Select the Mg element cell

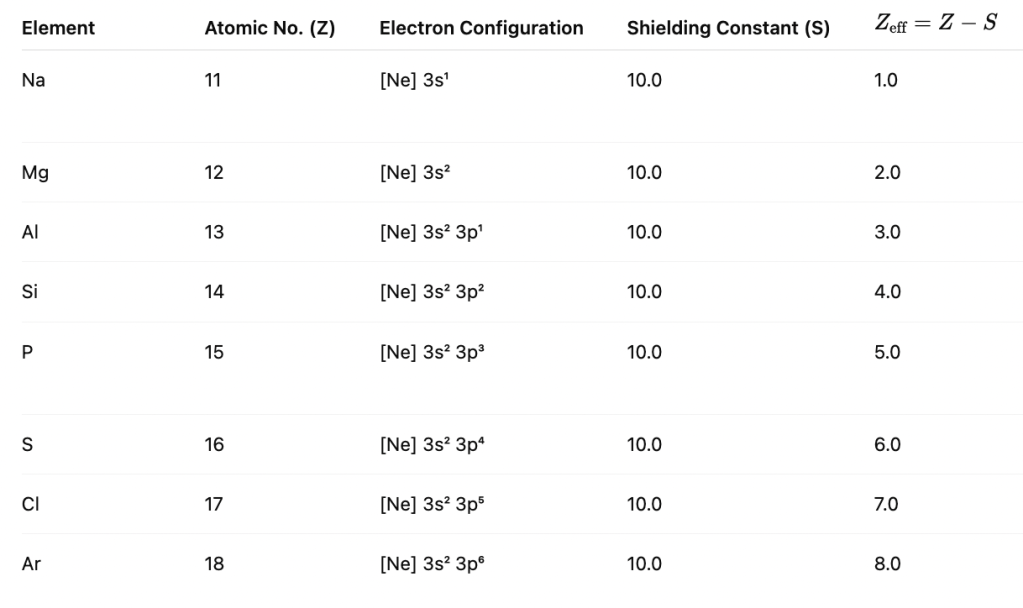[35, 172]
